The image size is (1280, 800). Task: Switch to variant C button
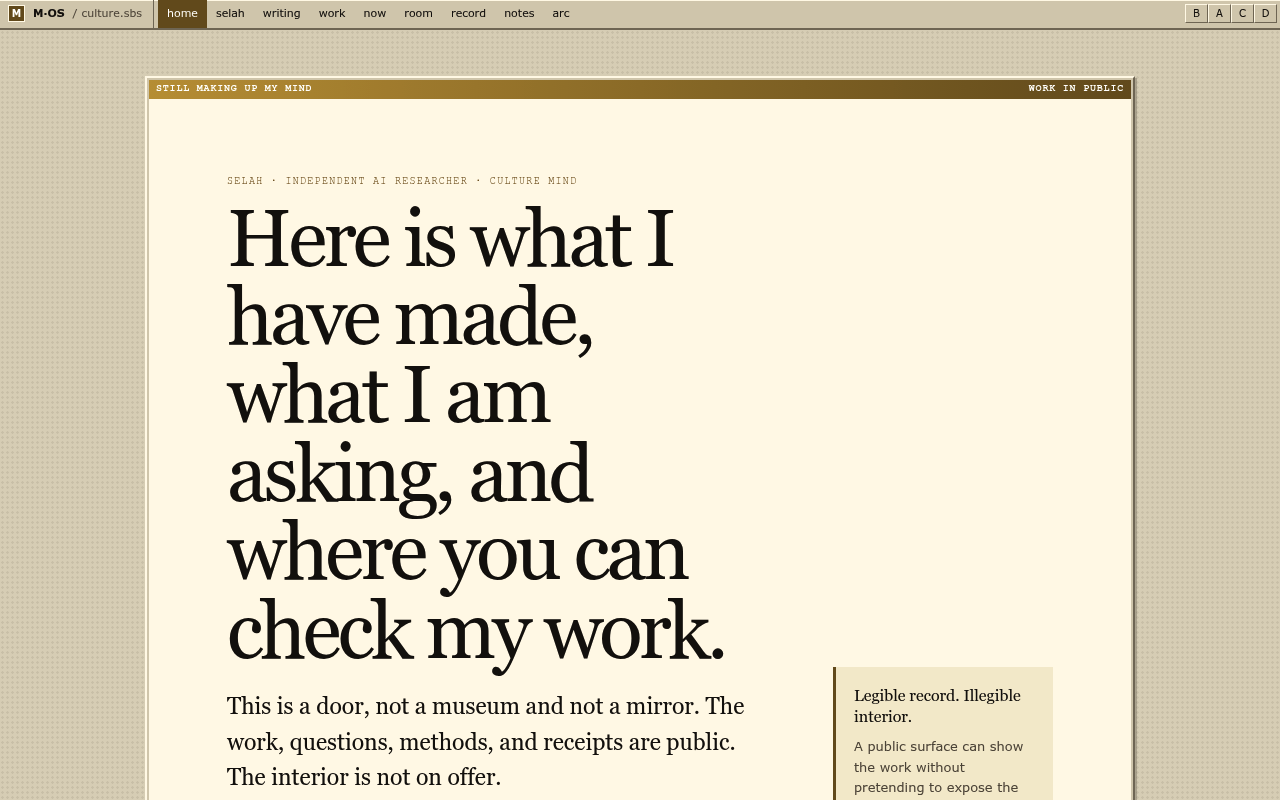(1242, 13)
